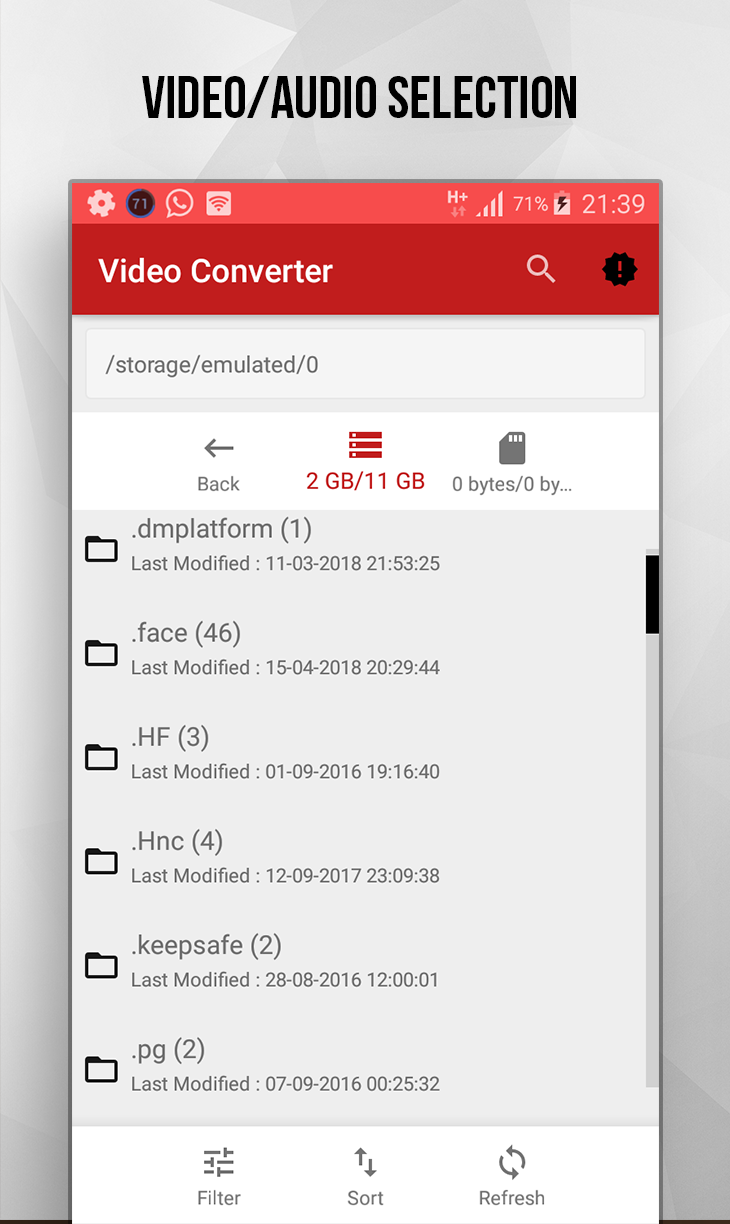The height and width of the screenshot is (1224, 730).
Task: Click date 07-09-2016 00:25:32
Action: click(353, 1084)
